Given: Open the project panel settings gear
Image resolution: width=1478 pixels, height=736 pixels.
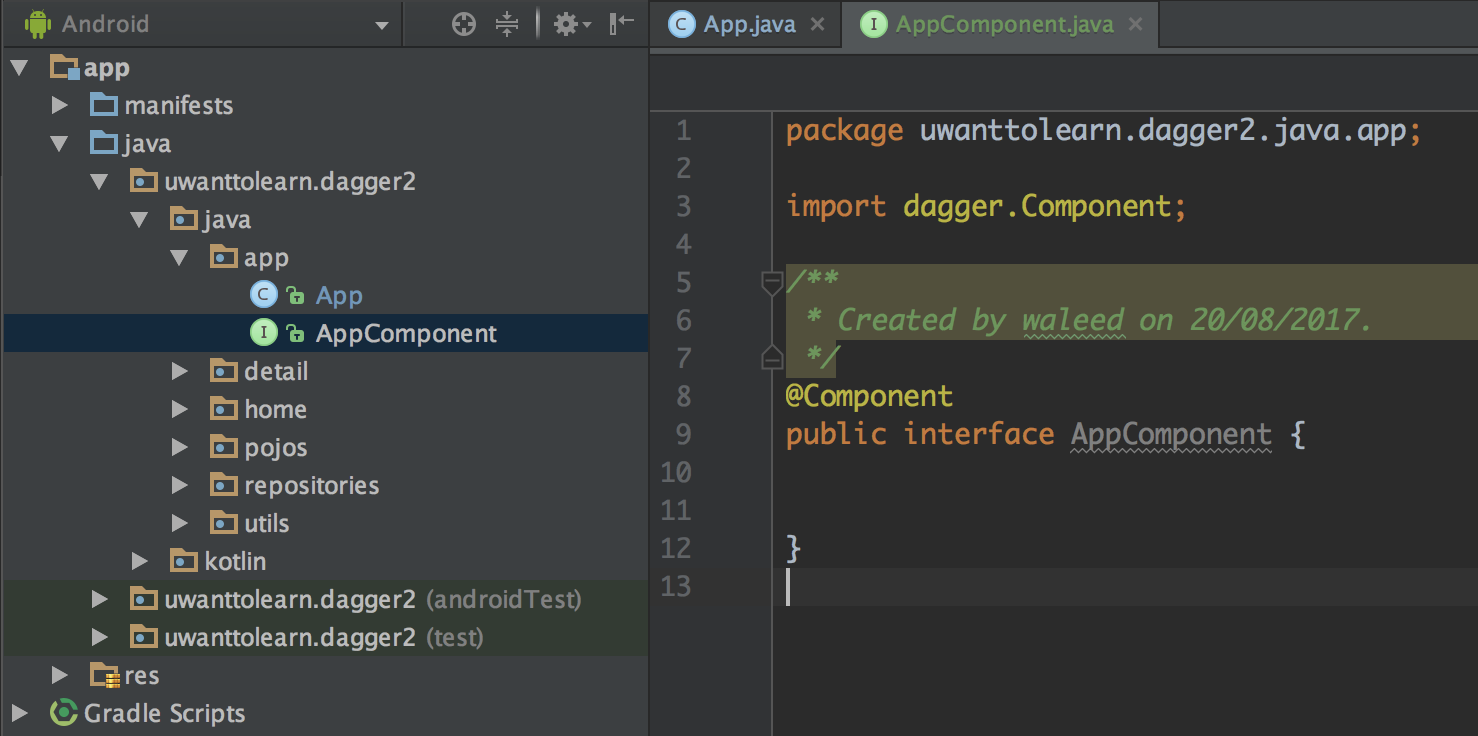Looking at the screenshot, I should click(567, 25).
